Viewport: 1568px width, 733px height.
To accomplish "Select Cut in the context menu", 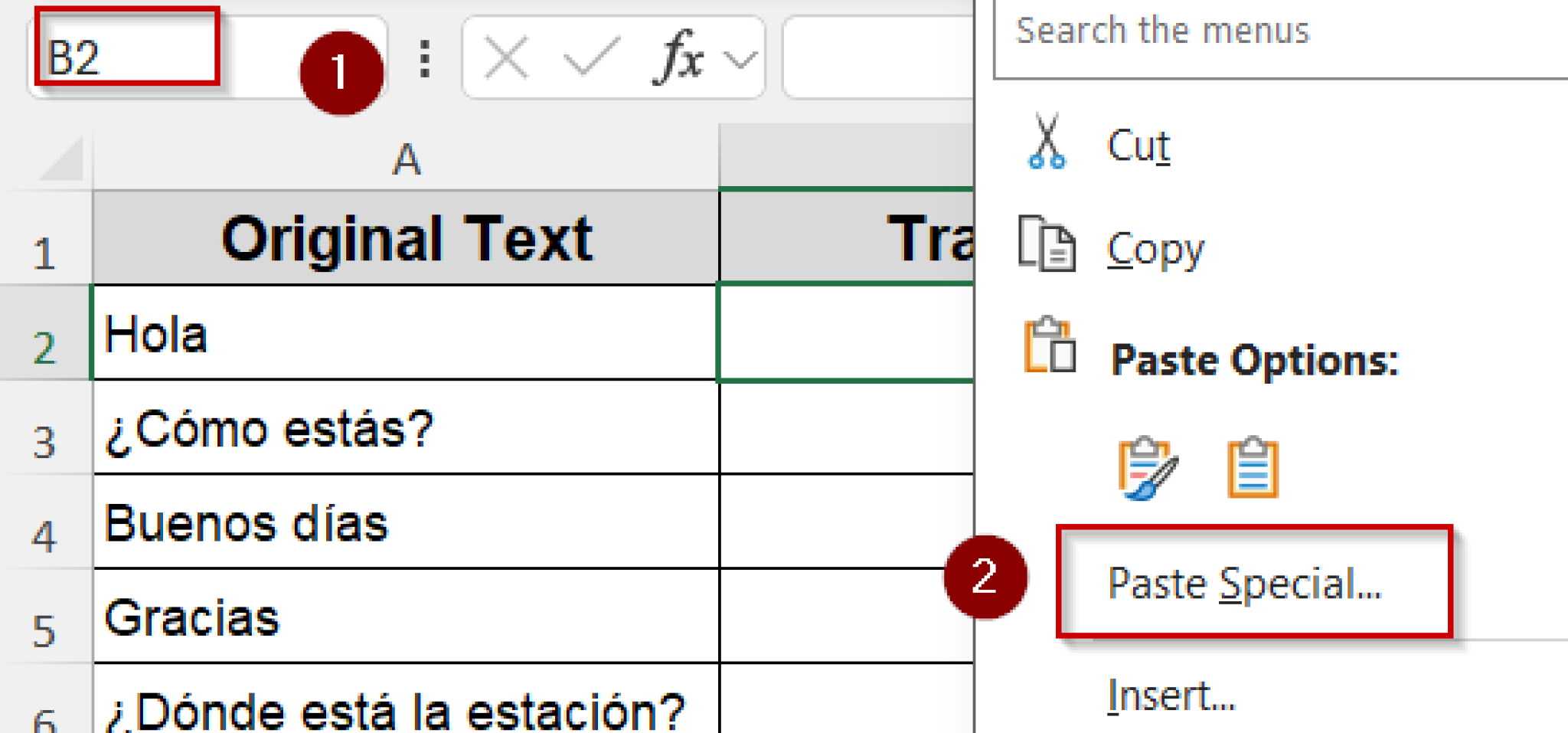I will pos(1138,146).
